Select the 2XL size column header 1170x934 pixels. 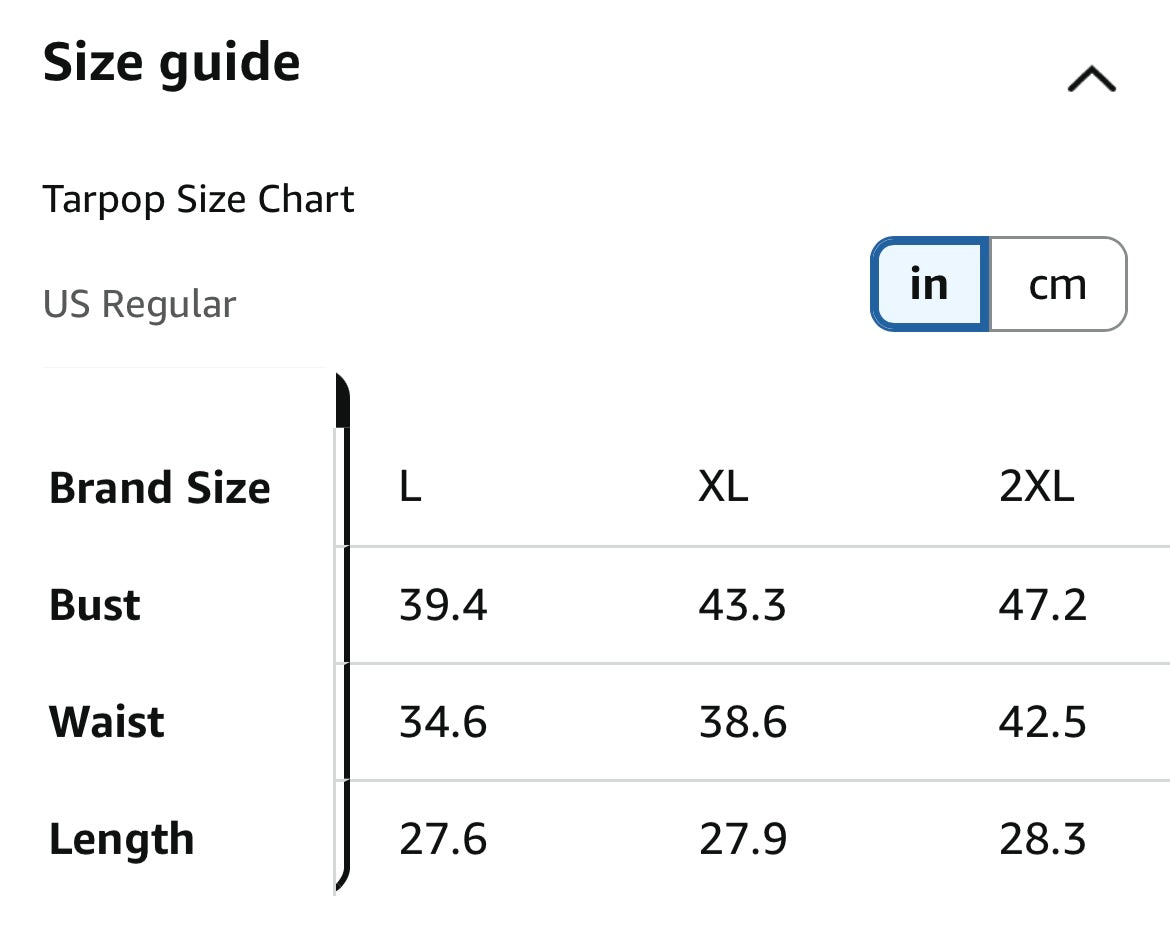point(1037,487)
